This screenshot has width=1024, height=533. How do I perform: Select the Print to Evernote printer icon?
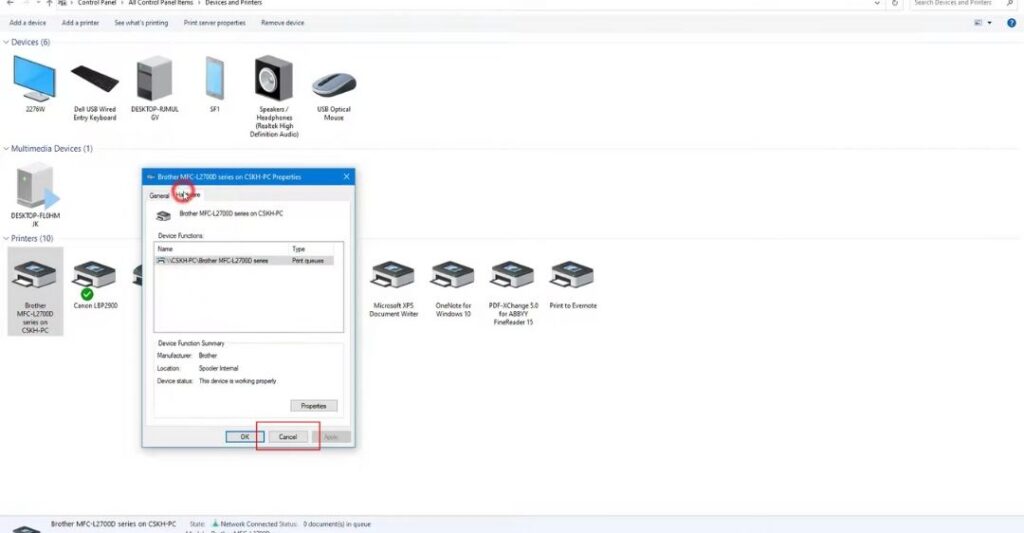click(572, 276)
